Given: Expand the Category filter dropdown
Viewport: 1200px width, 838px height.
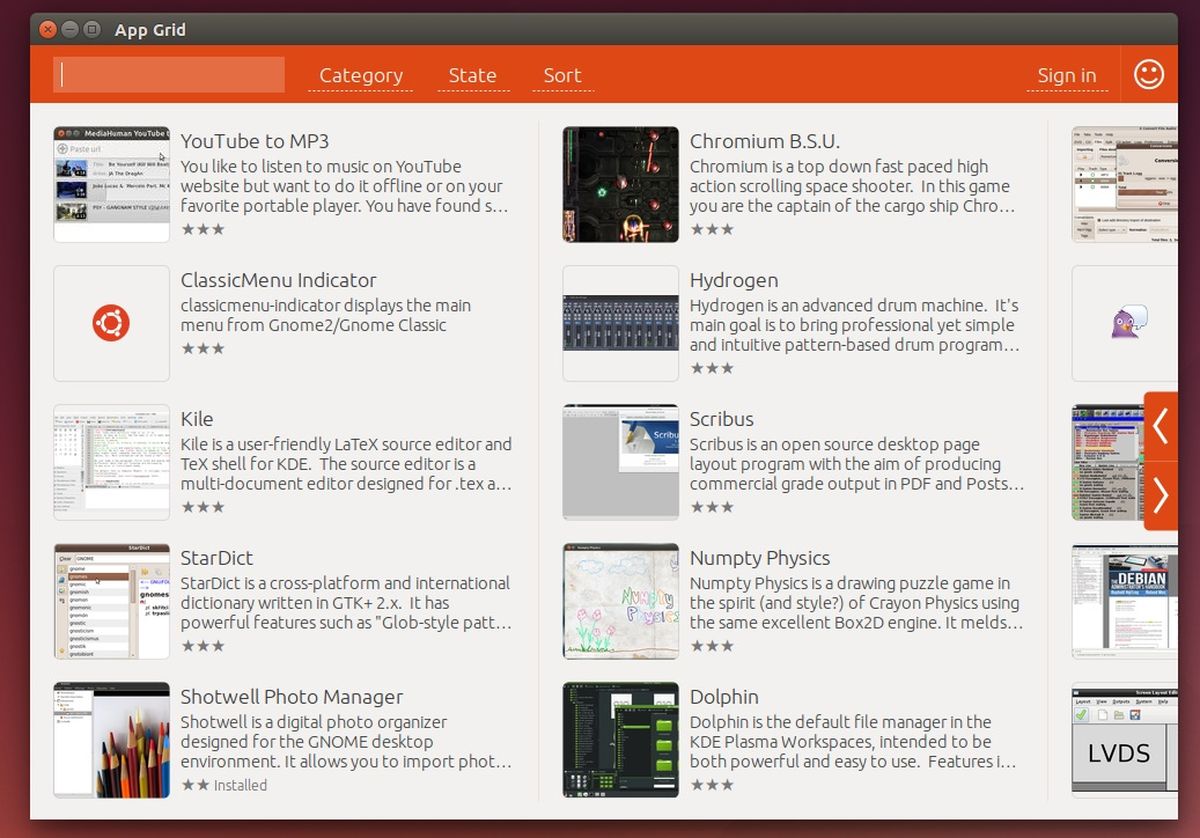Looking at the screenshot, I should (361, 76).
